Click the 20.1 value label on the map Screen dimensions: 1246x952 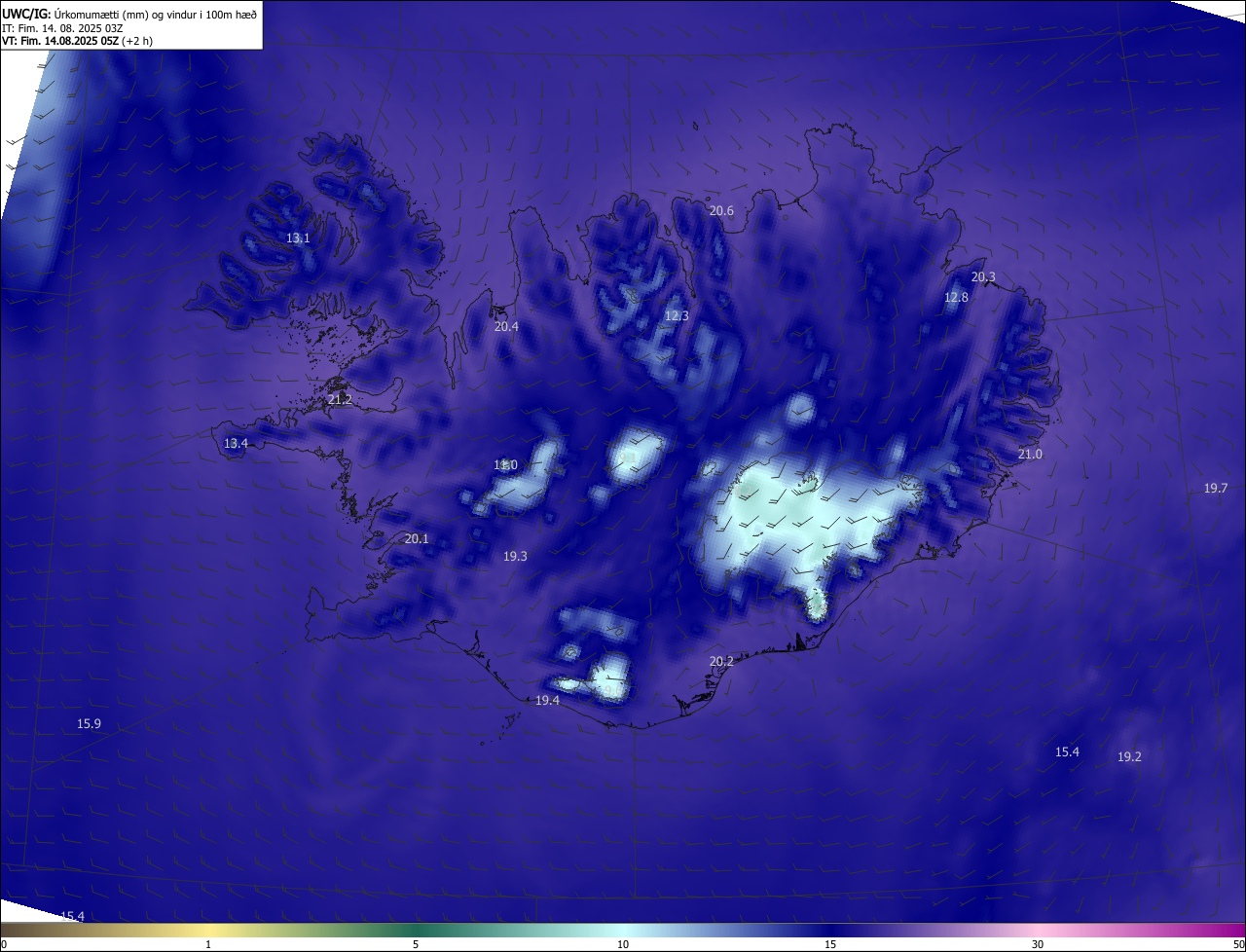click(417, 538)
